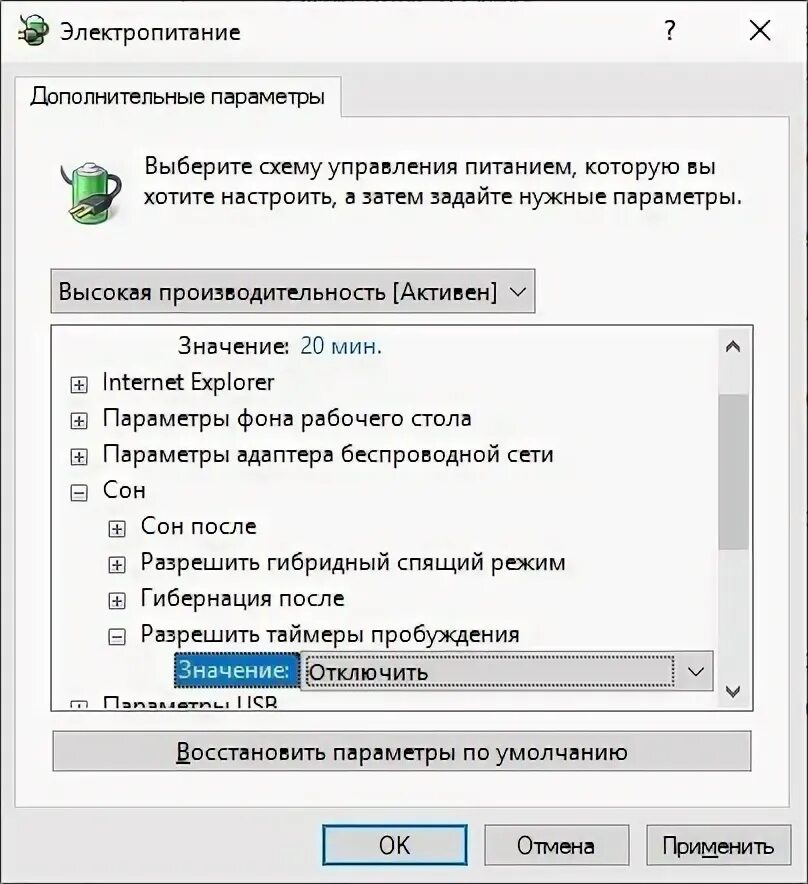Expand Разрешить гибридный спящий режим
The width and height of the screenshot is (808, 884).
tap(117, 565)
